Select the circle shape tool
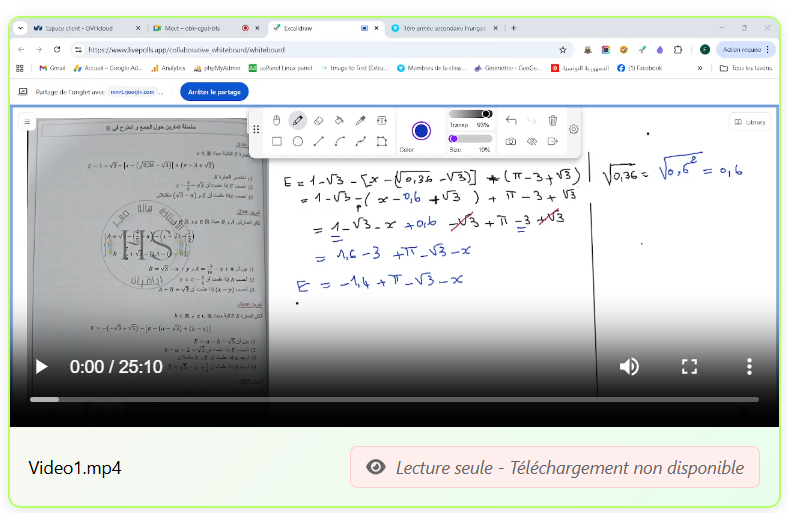 click(x=297, y=142)
